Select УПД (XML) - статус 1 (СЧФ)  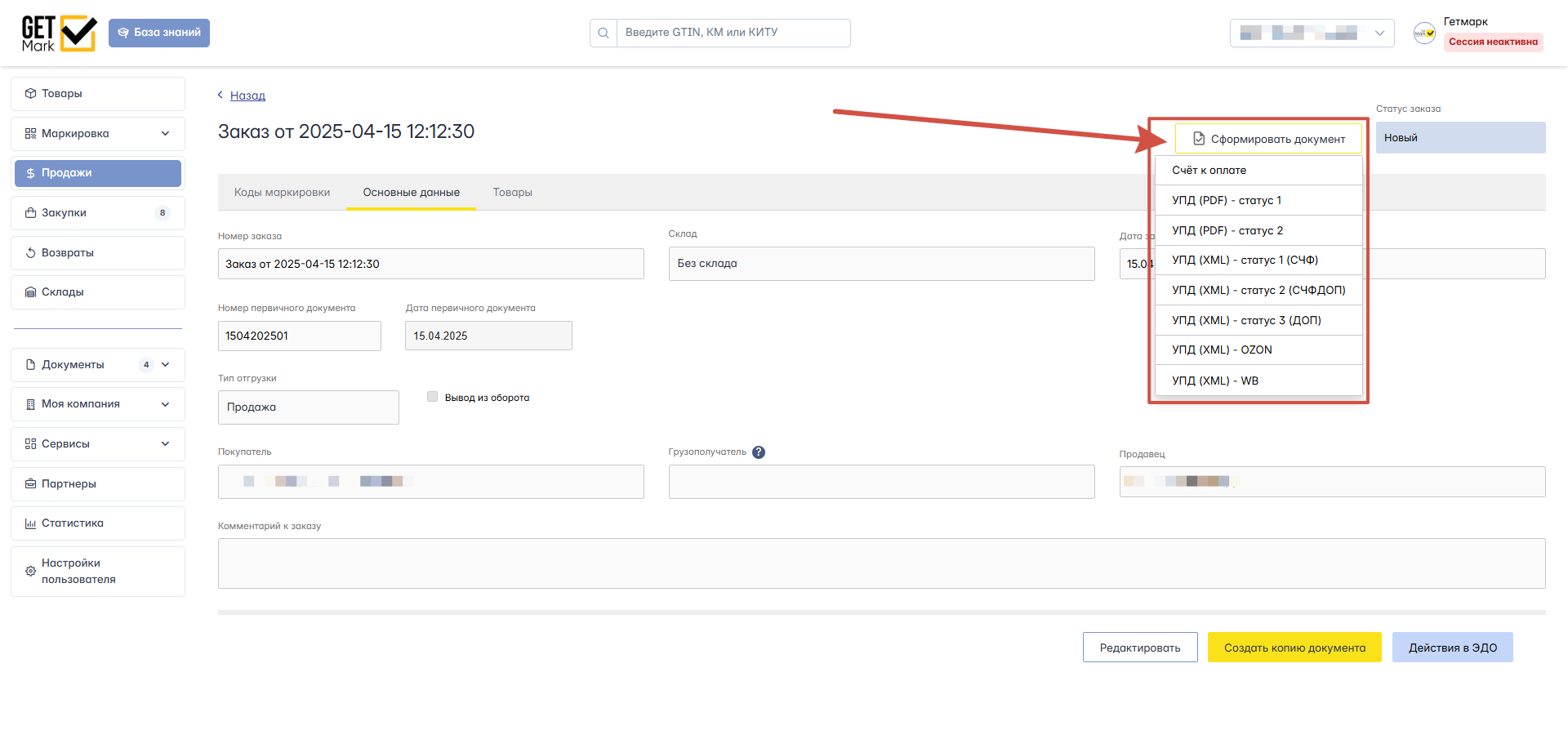point(1258,260)
